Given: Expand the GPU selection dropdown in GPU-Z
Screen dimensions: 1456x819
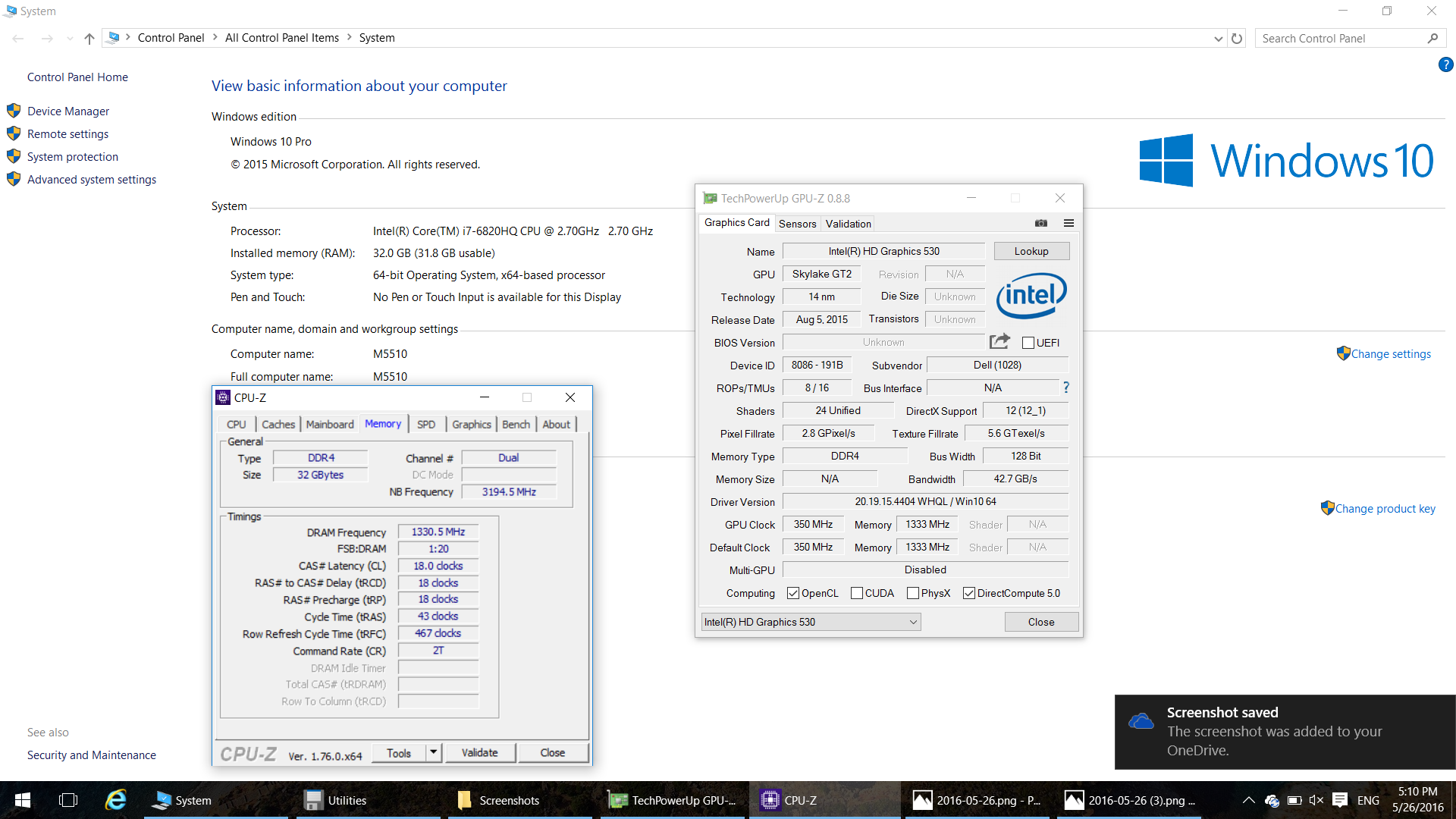Looking at the screenshot, I should coord(913,622).
